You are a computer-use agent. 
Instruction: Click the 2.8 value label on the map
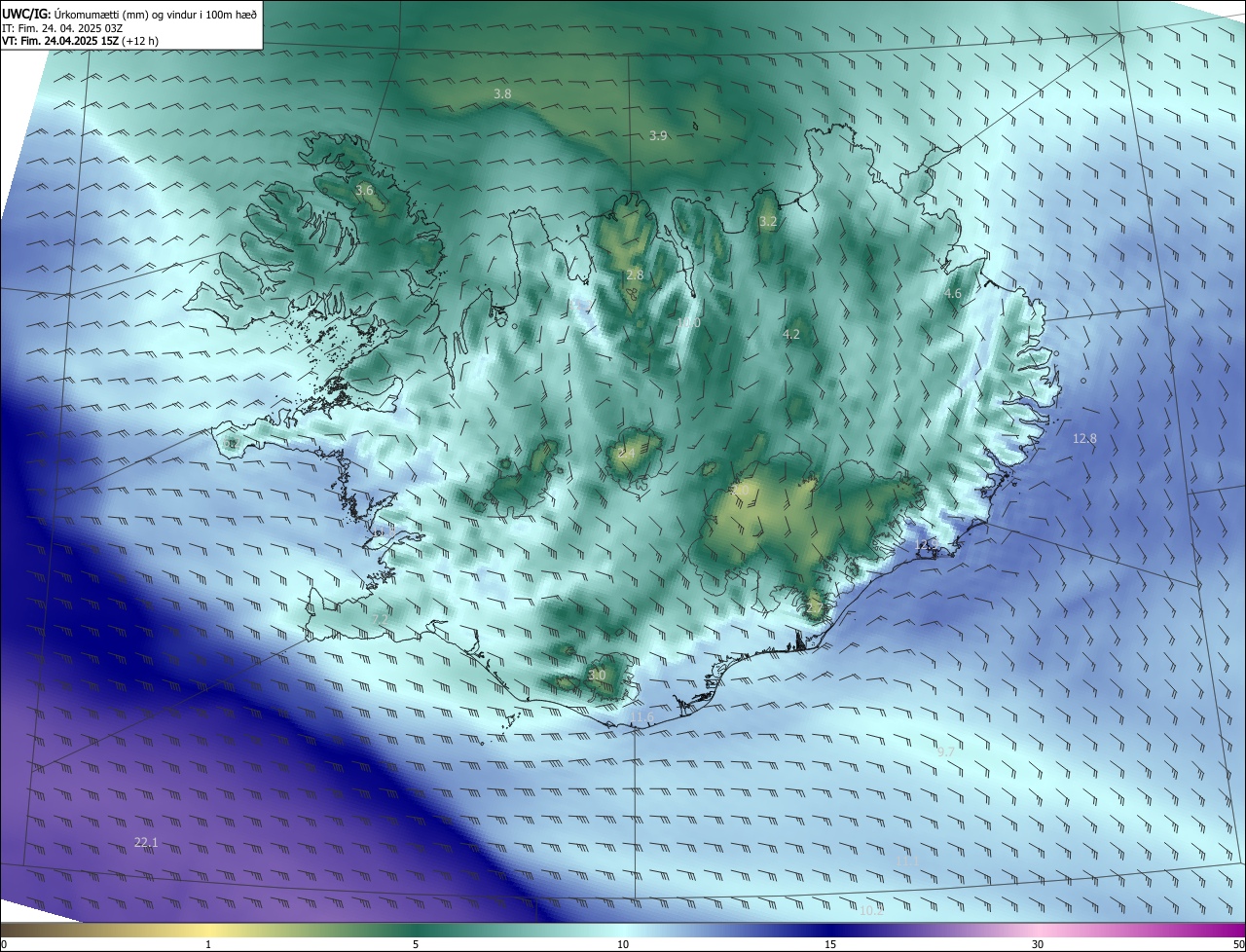click(x=635, y=275)
